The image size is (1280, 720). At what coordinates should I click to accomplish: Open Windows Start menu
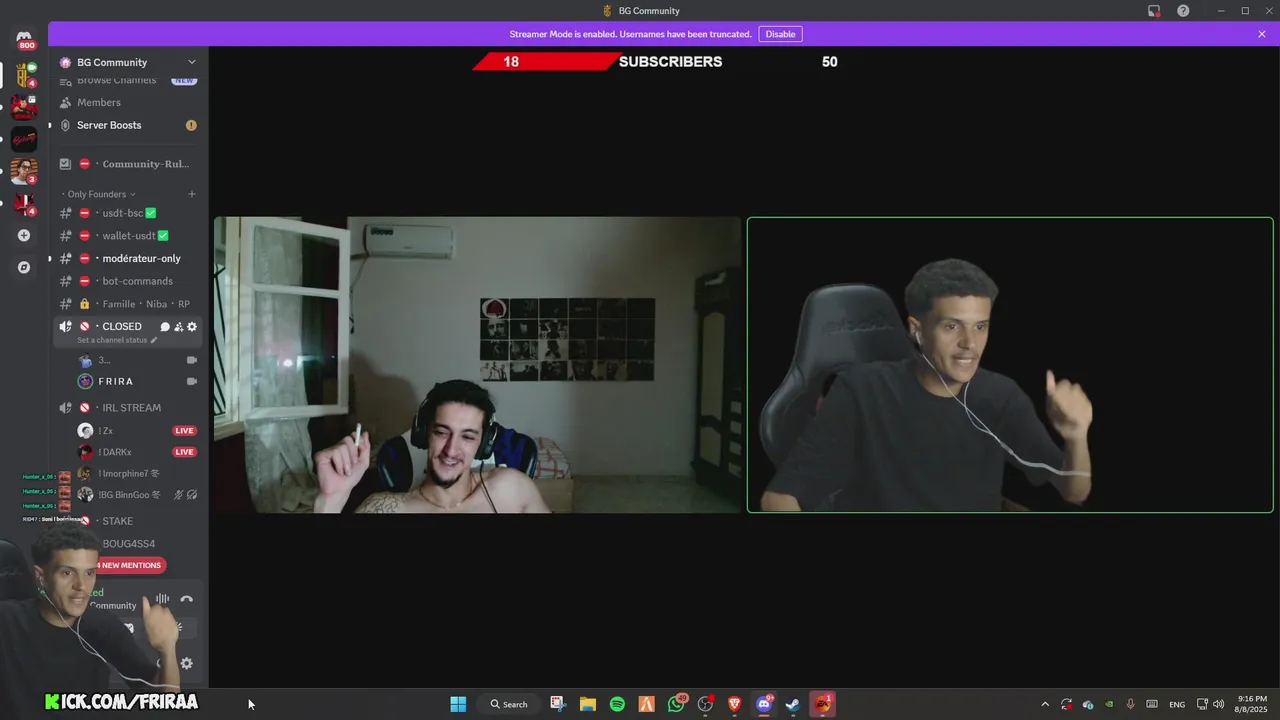point(458,704)
